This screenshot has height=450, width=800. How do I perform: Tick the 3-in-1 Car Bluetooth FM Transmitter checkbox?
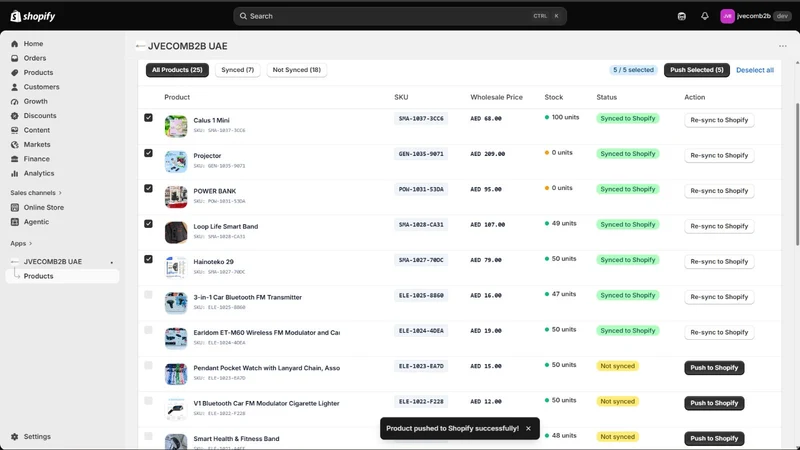148,294
